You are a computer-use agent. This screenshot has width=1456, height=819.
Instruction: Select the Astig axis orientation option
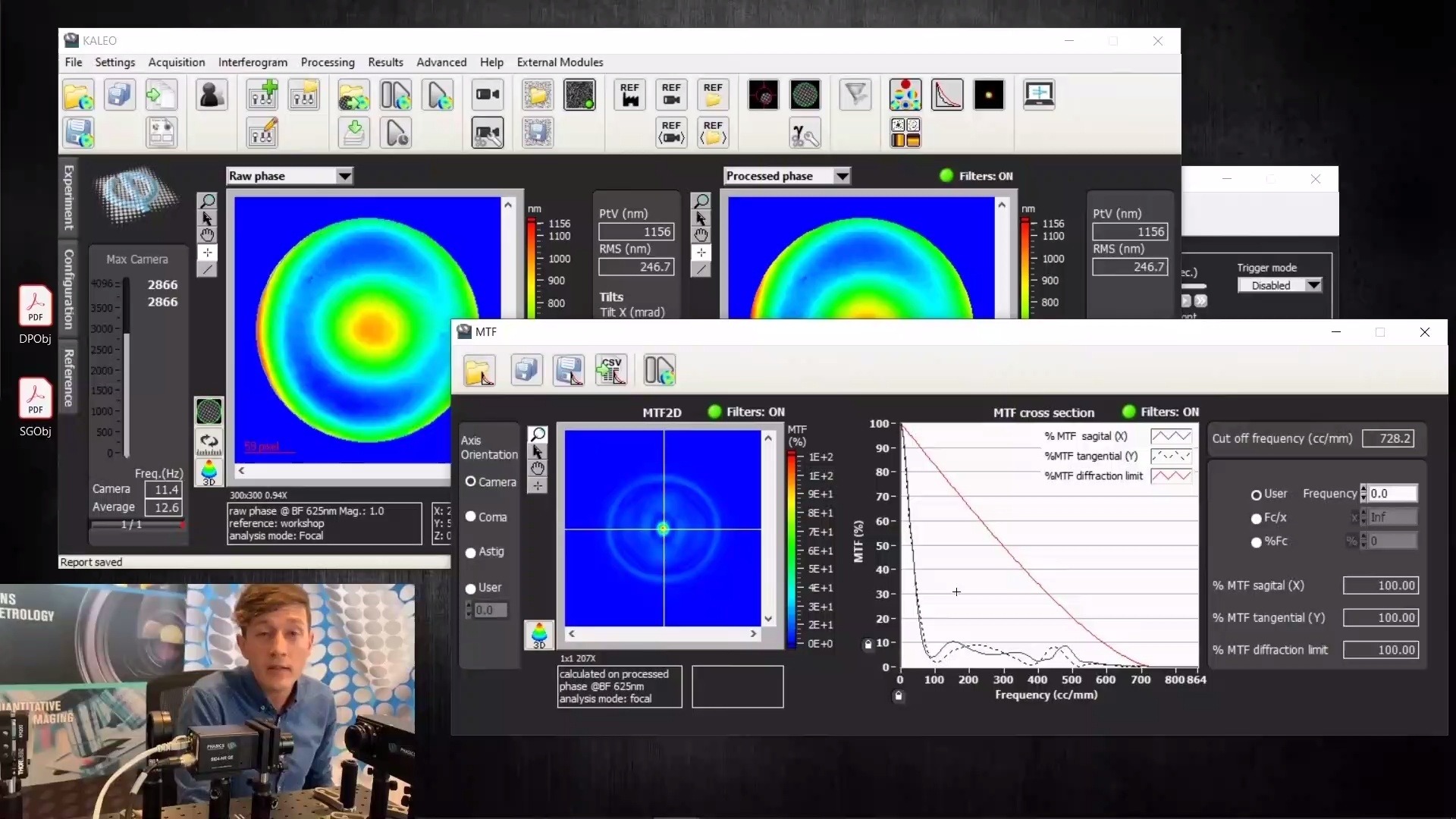coord(471,552)
